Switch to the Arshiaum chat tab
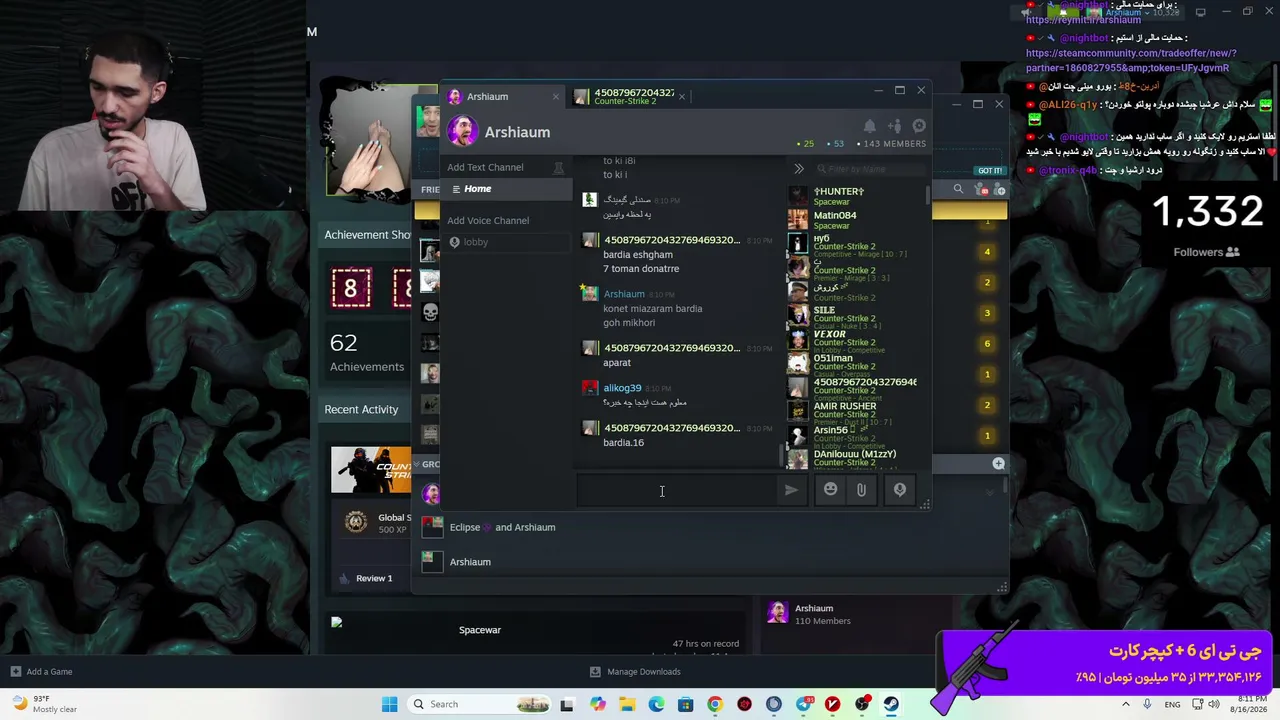This screenshot has height=720, width=1280. point(503,96)
